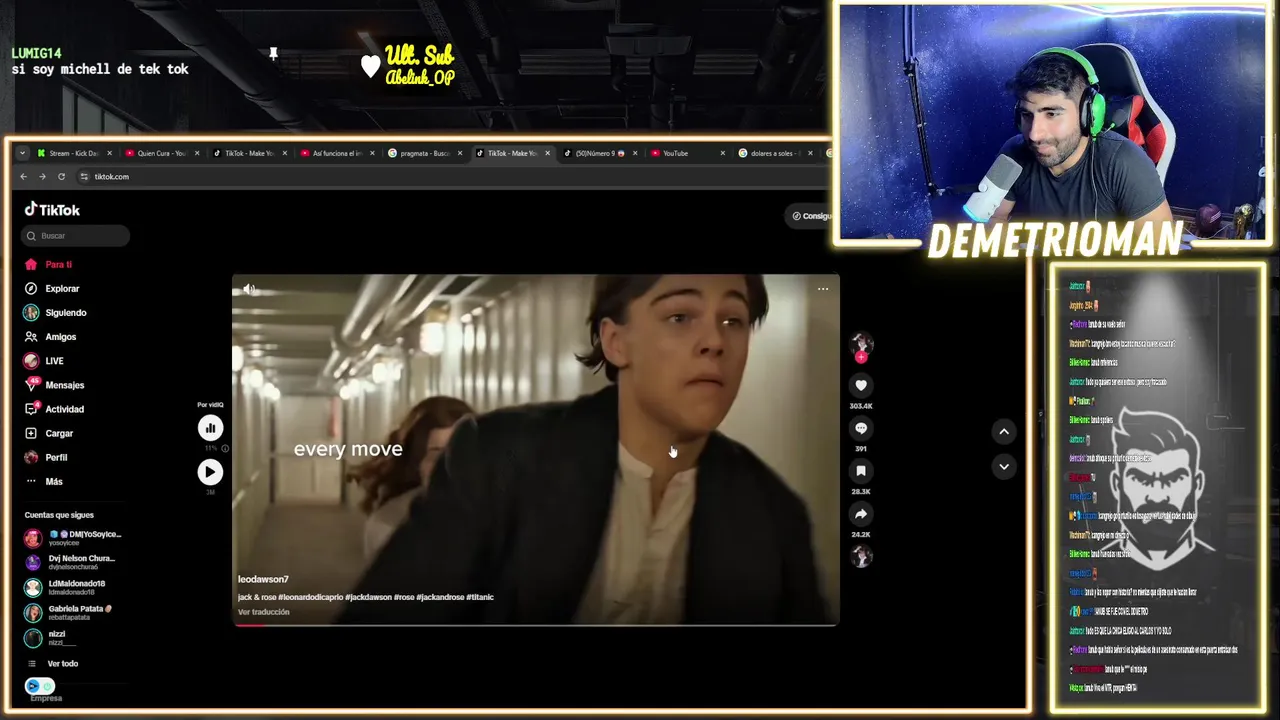1280x720 pixels.
Task: Open the site info icon in address bar
Action: pos(84,177)
